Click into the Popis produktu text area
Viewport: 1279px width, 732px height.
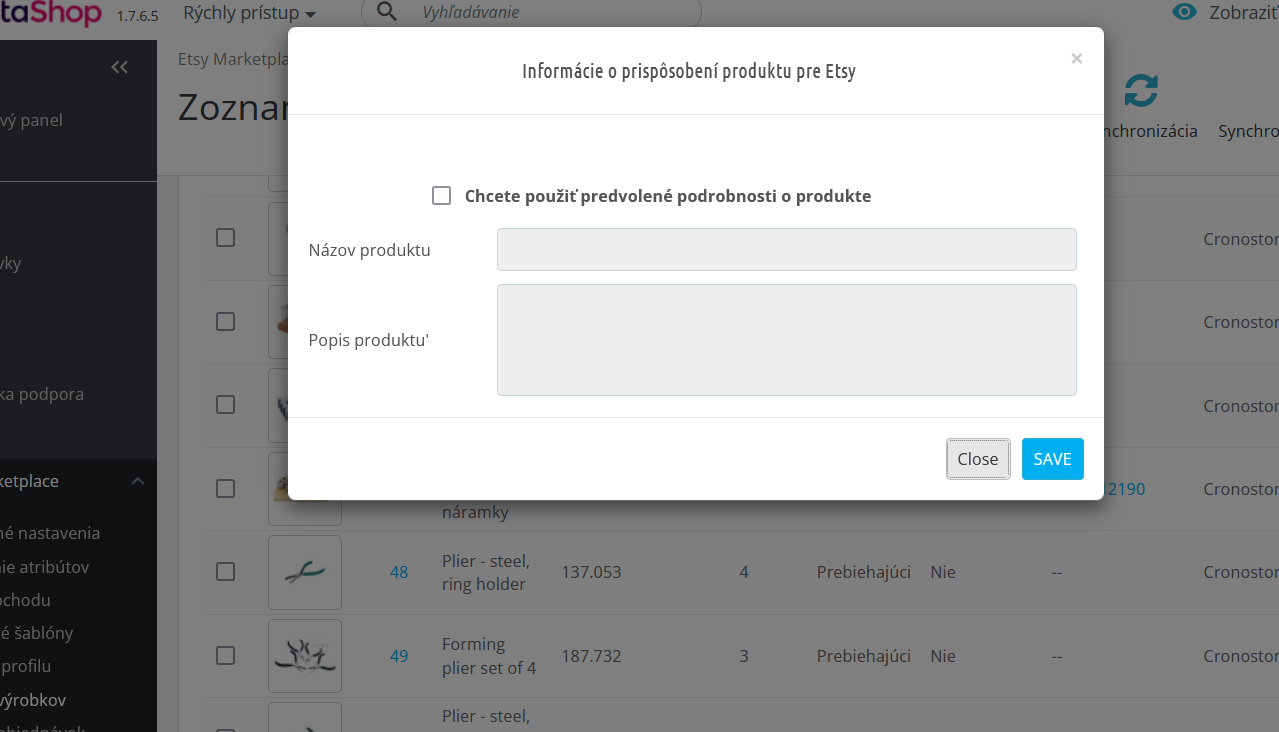click(x=786, y=340)
